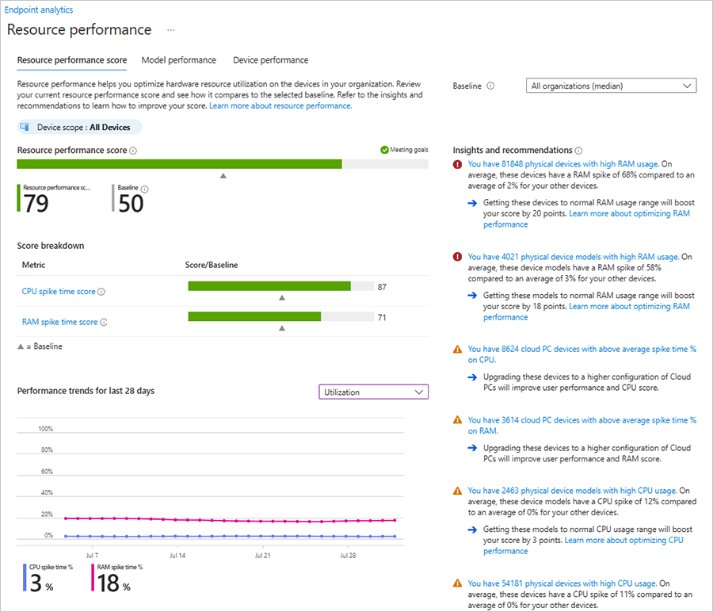This screenshot has height=612, width=713.
Task: Click the orange warning icon for 8624 cloud PC devices
Action: point(458,350)
